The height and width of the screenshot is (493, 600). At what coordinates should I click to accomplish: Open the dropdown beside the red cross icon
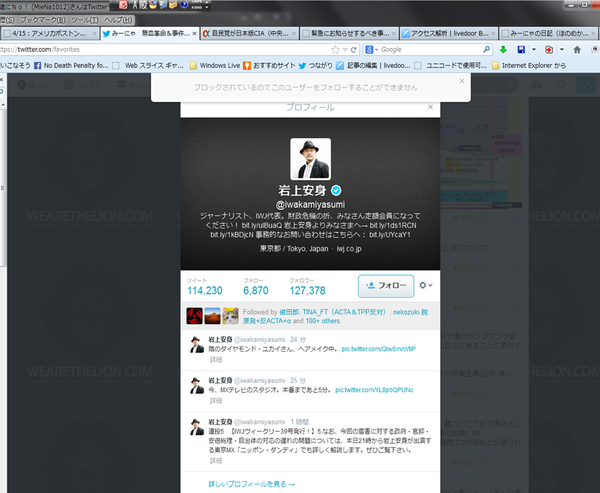click(561, 49)
